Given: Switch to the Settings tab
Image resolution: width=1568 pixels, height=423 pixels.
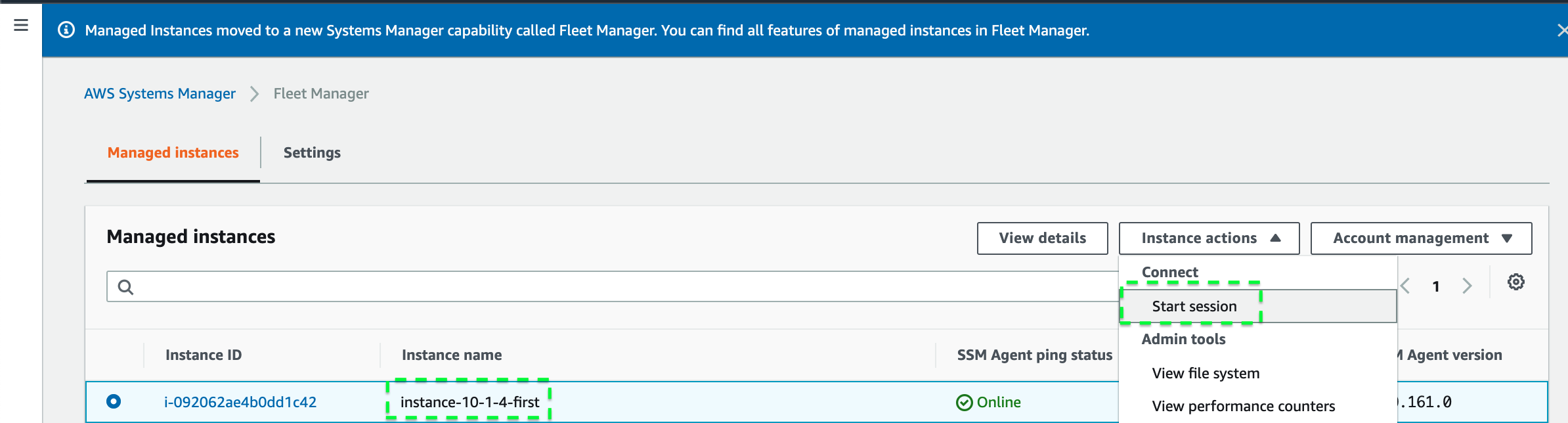Looking at the screenshot, I should click(x=312, y=152).
